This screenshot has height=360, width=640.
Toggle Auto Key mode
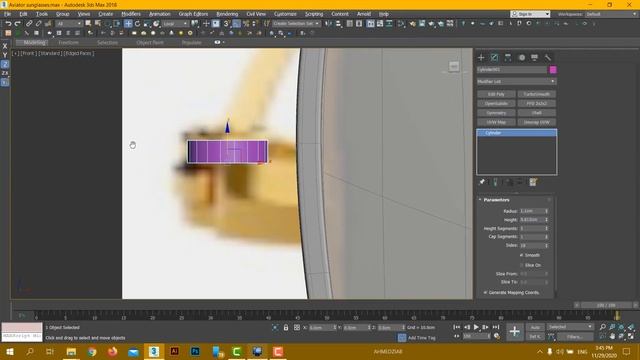click(535, 327)
